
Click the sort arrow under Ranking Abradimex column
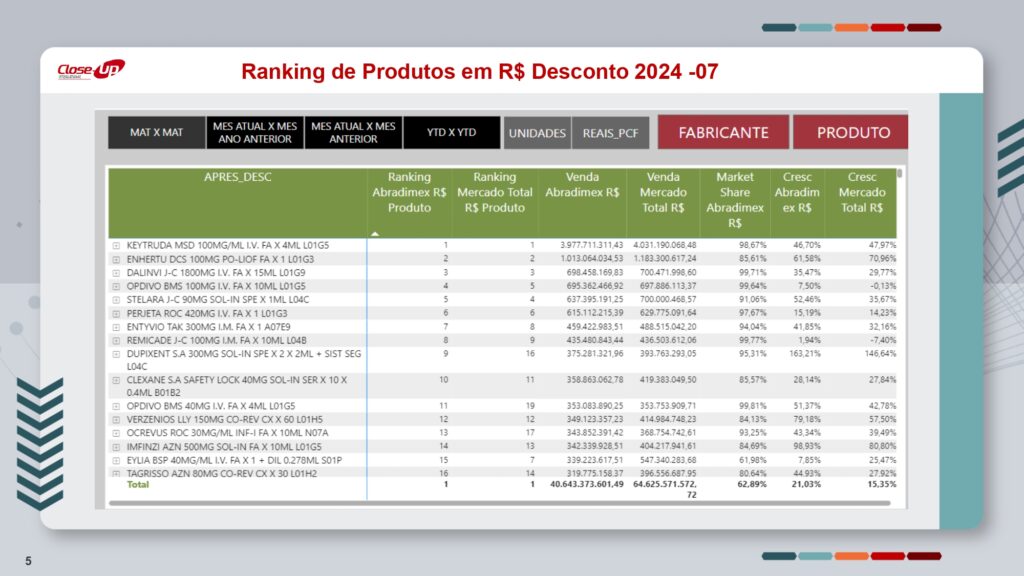click(375, 232)
